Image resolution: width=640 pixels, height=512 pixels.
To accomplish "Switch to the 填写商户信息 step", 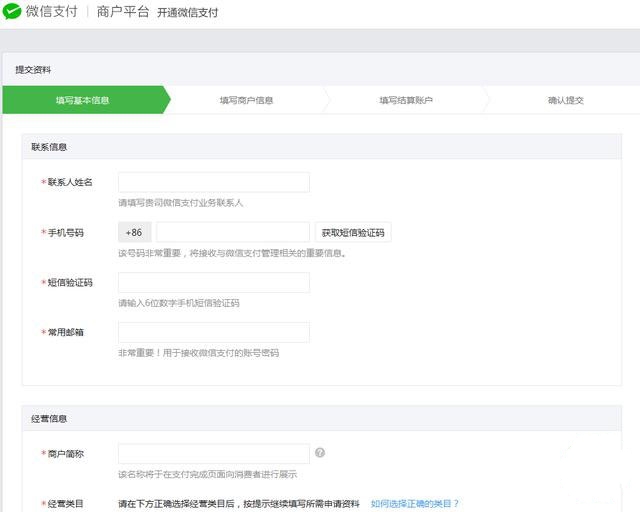I will click(246, 100).
